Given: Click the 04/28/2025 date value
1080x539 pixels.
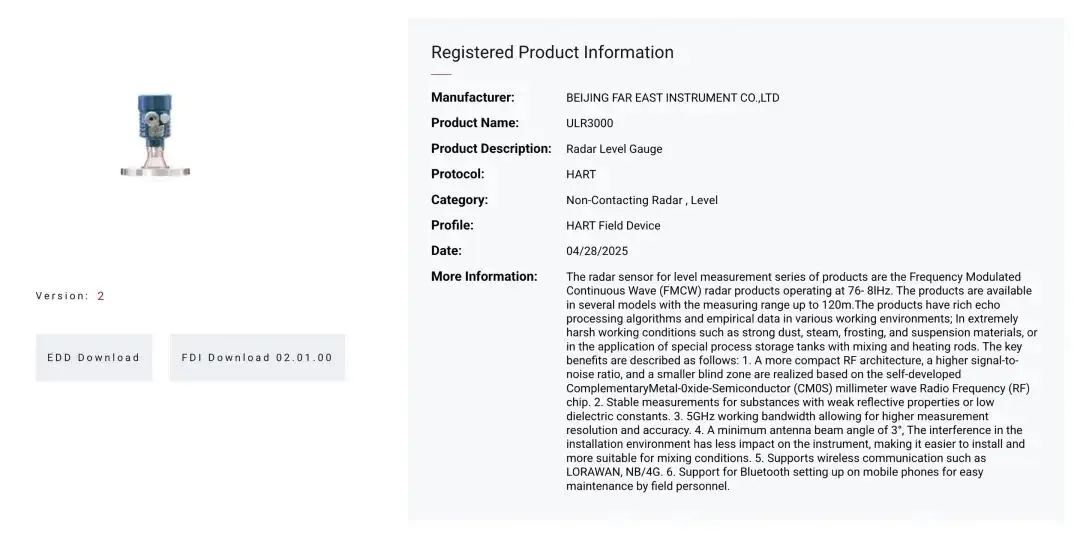Looking at the screenshot, I should click(597, 251).
